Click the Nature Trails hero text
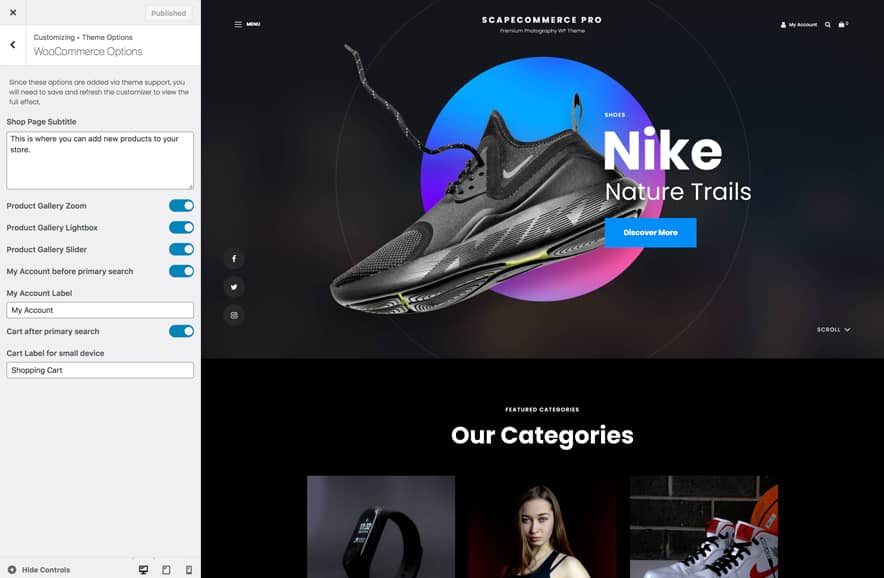884x578 pixels. 678,192
